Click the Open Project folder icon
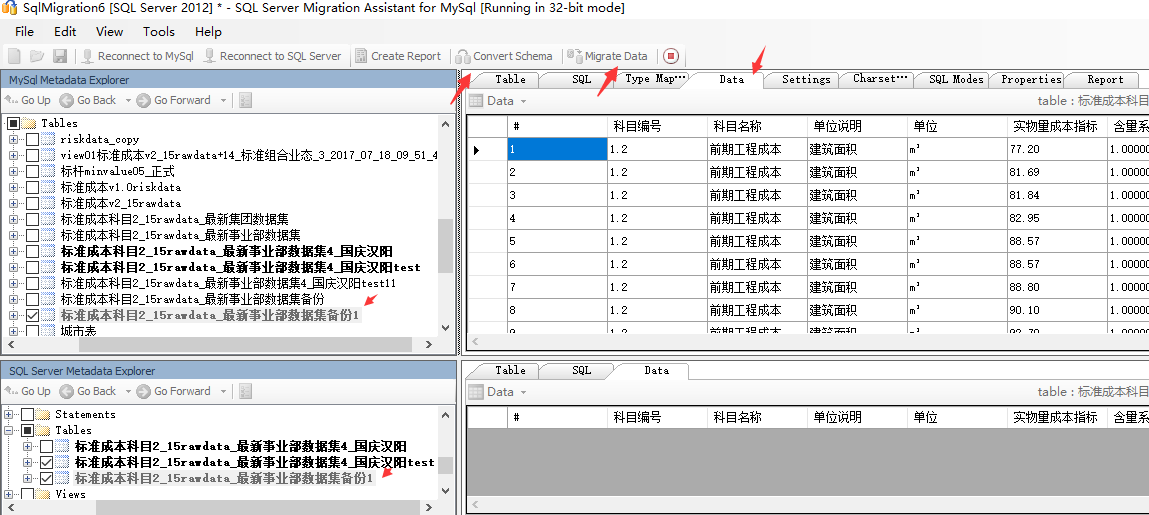The image size is (1149, 515). 37,56
